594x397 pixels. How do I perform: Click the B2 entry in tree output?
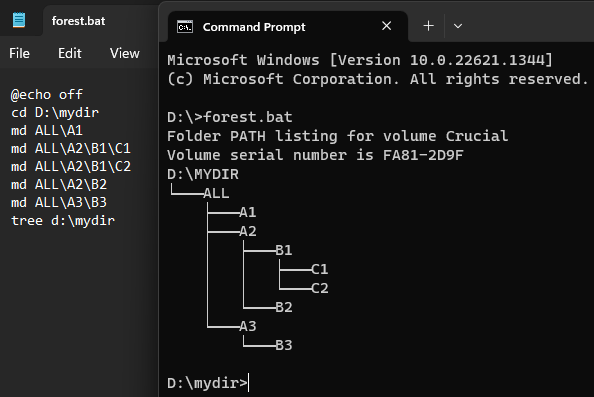(284, 307)
